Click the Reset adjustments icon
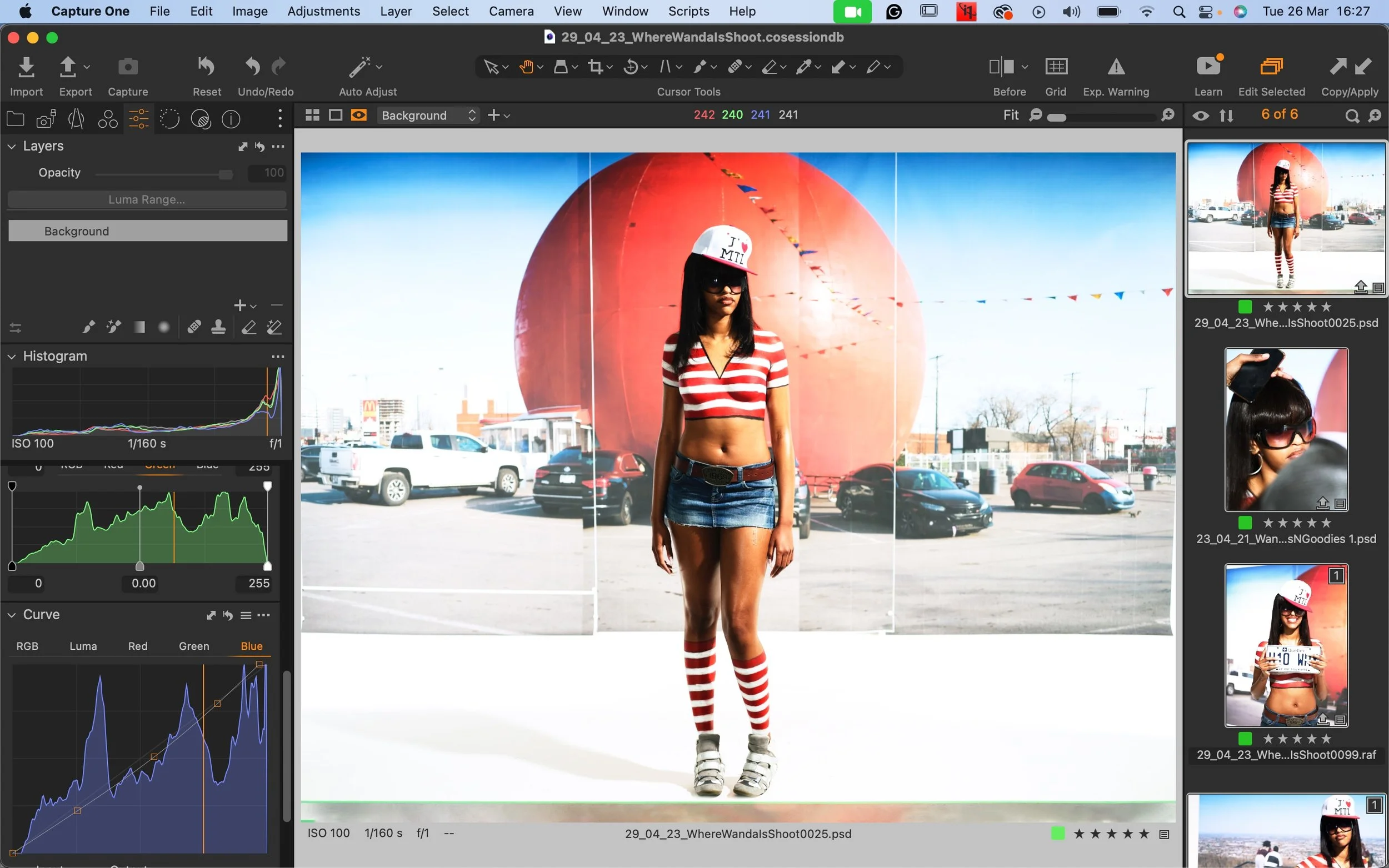The height and width of the screenshot is (868, 1389). pyautogui.click(x=206, y=67)
